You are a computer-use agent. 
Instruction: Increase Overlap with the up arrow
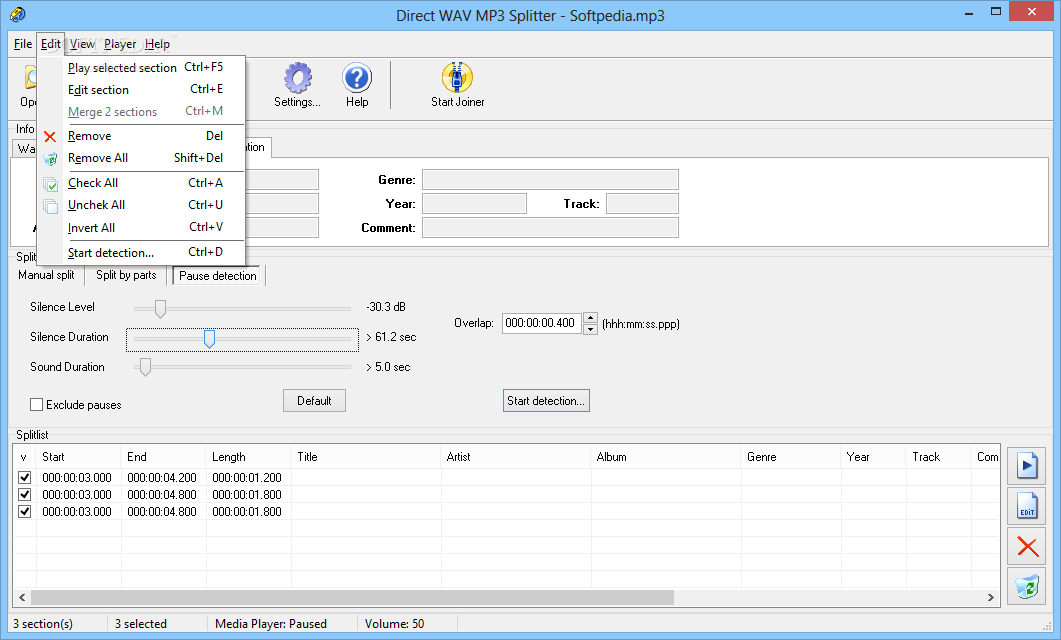pos(590,318)
